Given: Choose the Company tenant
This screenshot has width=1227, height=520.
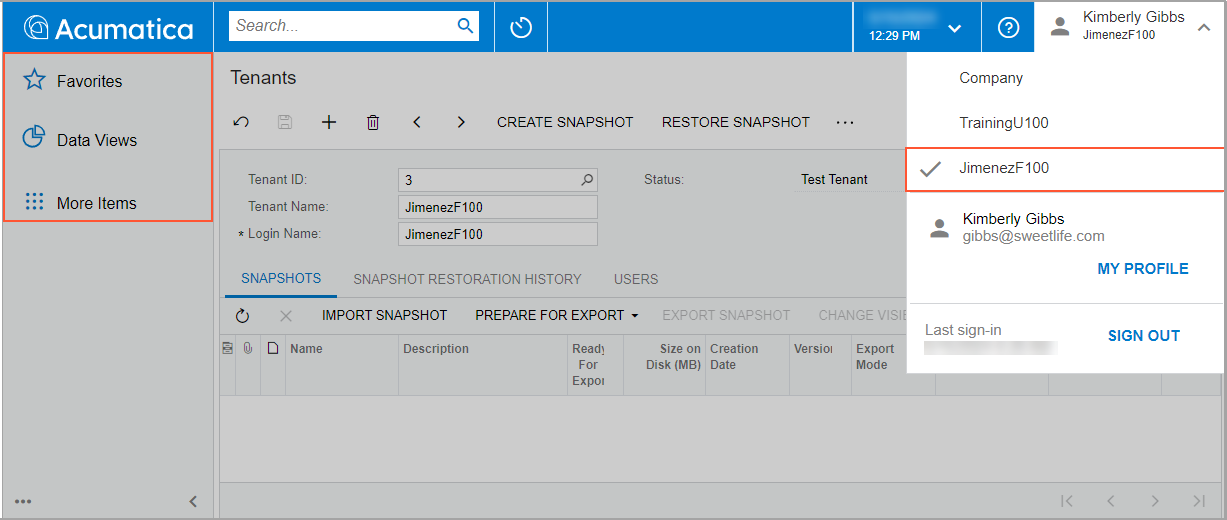Looking at the screenshot, I should click(991, 78).
